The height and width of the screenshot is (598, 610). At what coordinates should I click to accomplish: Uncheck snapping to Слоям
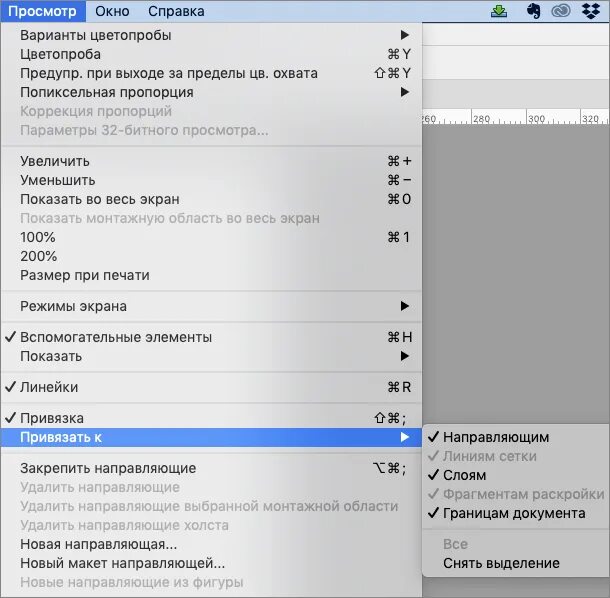(516, 475)
